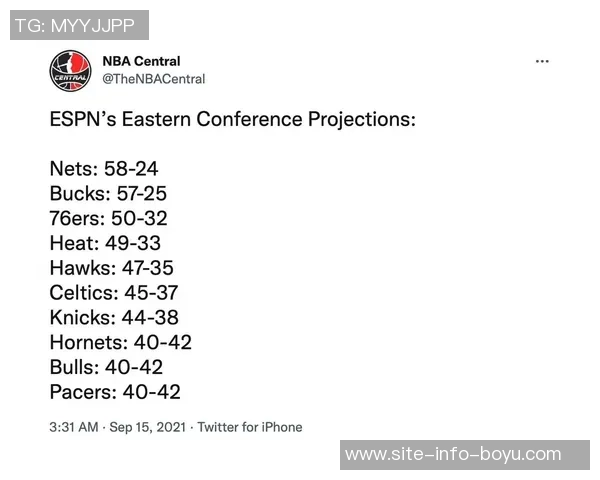600x480 pixels.
Task: Select the Hawks: 47-35 line
Action: pos(112,268)
